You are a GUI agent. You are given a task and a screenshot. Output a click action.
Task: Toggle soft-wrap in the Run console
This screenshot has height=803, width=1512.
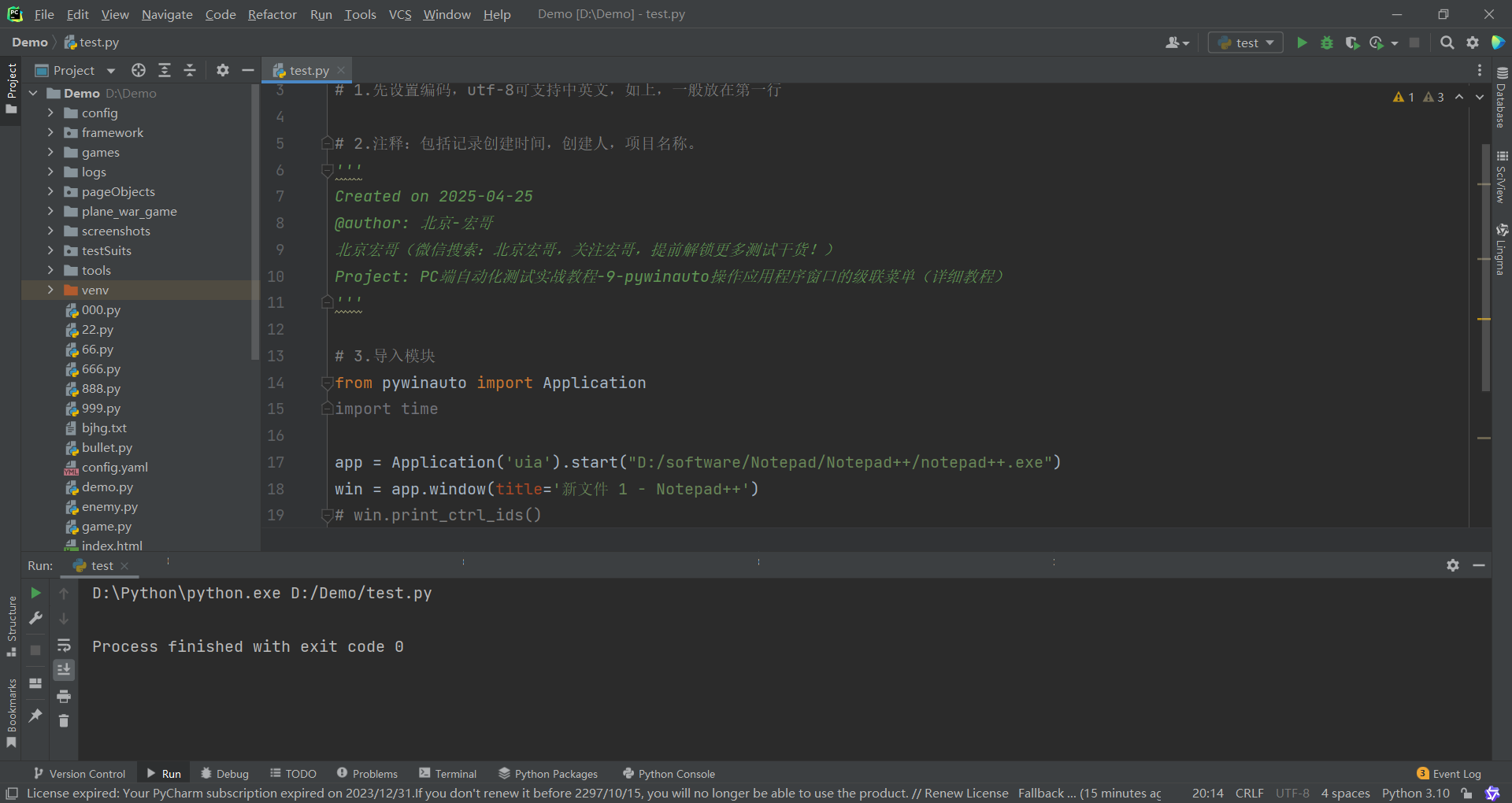[x=64, y=646]
